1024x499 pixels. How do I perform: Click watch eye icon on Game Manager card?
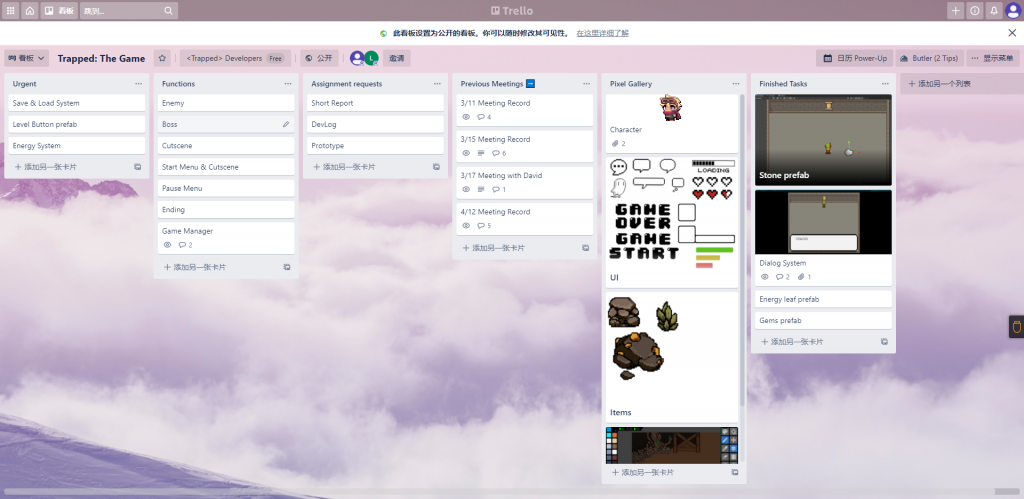pos(167,245)
